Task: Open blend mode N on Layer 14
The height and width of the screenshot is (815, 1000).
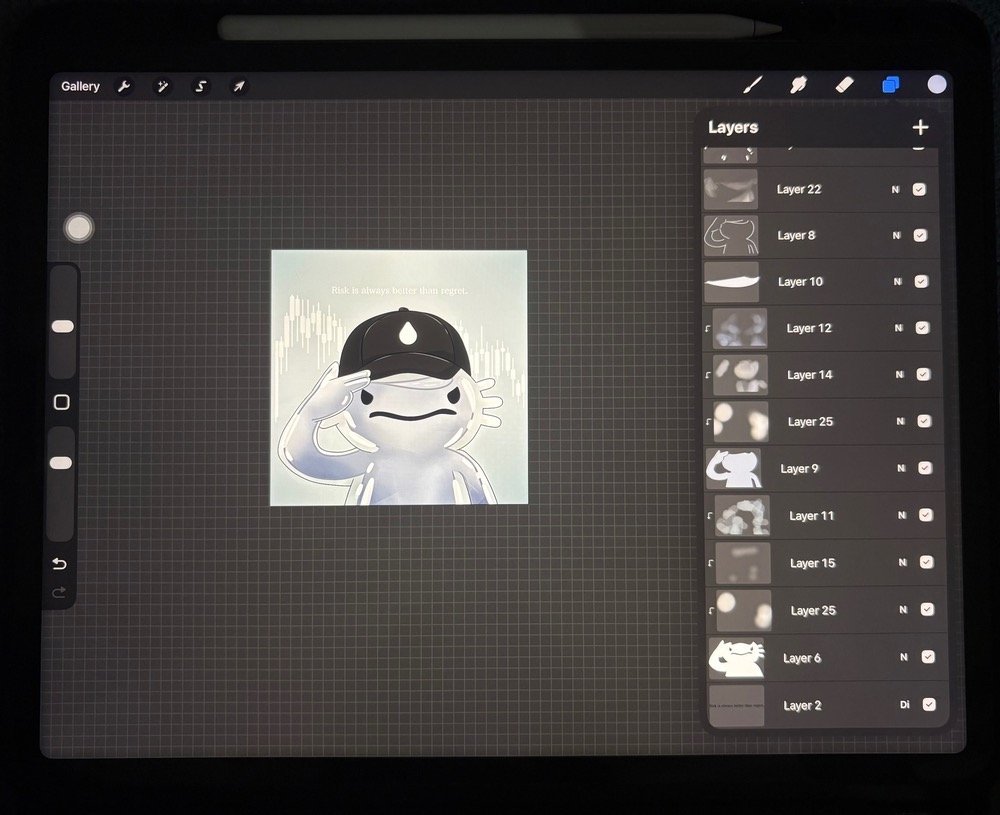Action: [900, 374]
